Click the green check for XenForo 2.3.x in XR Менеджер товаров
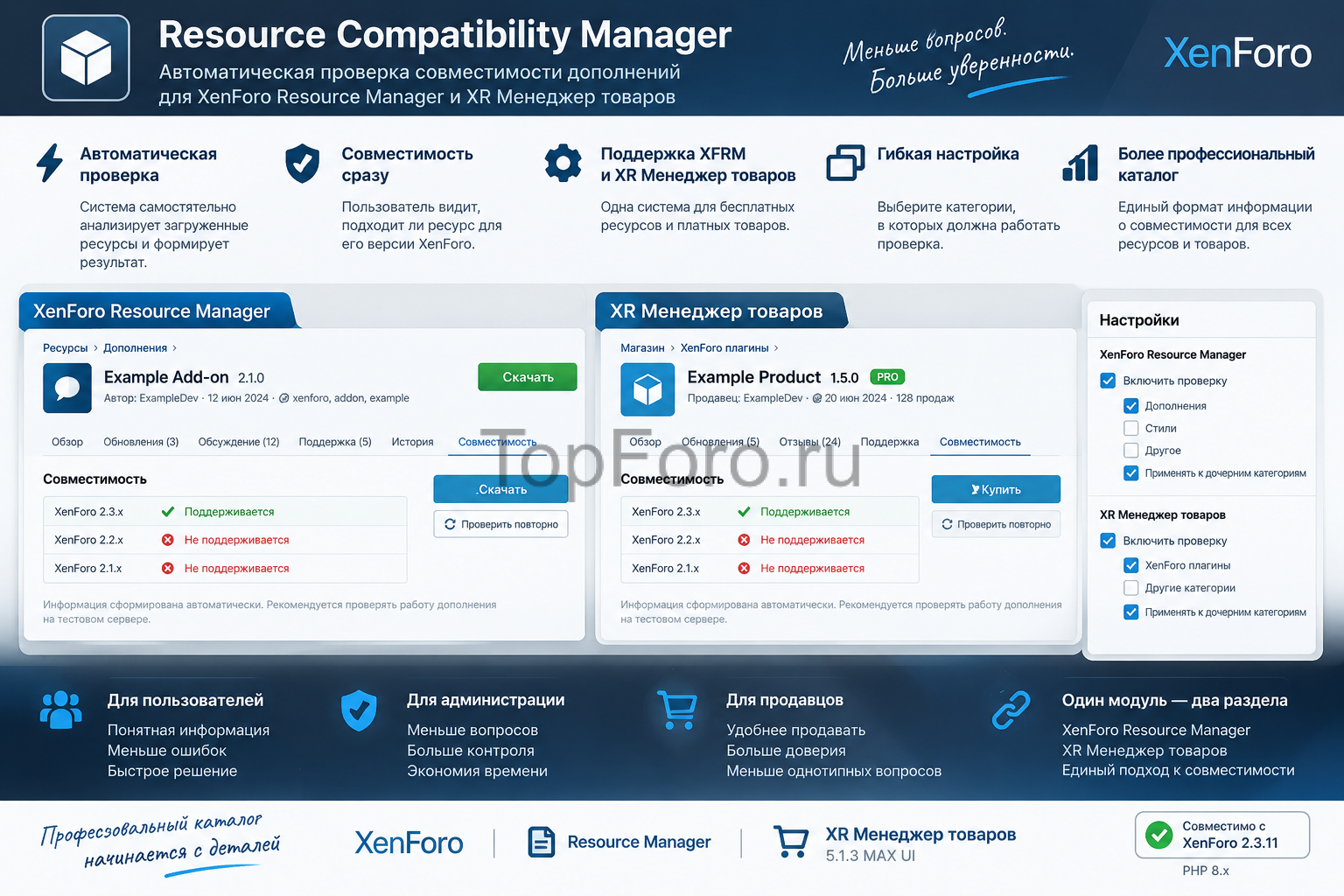Screen dimensions: 1344x896 (x=744, y=512)
